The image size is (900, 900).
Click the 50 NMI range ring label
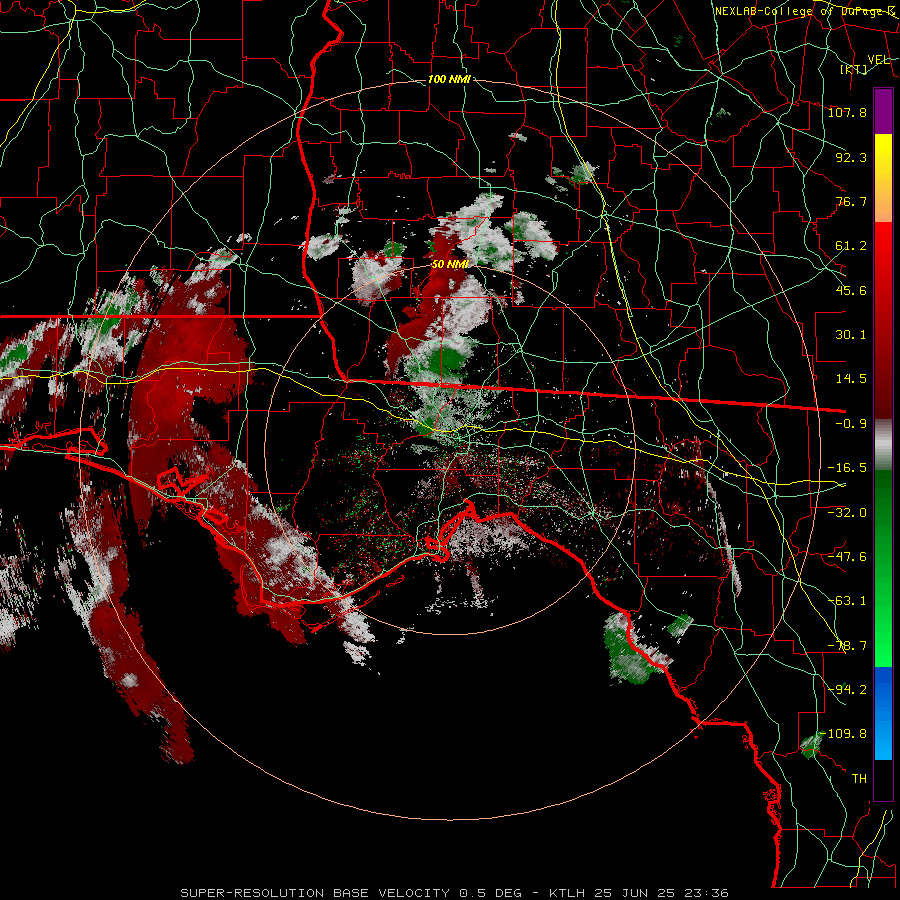450,264
